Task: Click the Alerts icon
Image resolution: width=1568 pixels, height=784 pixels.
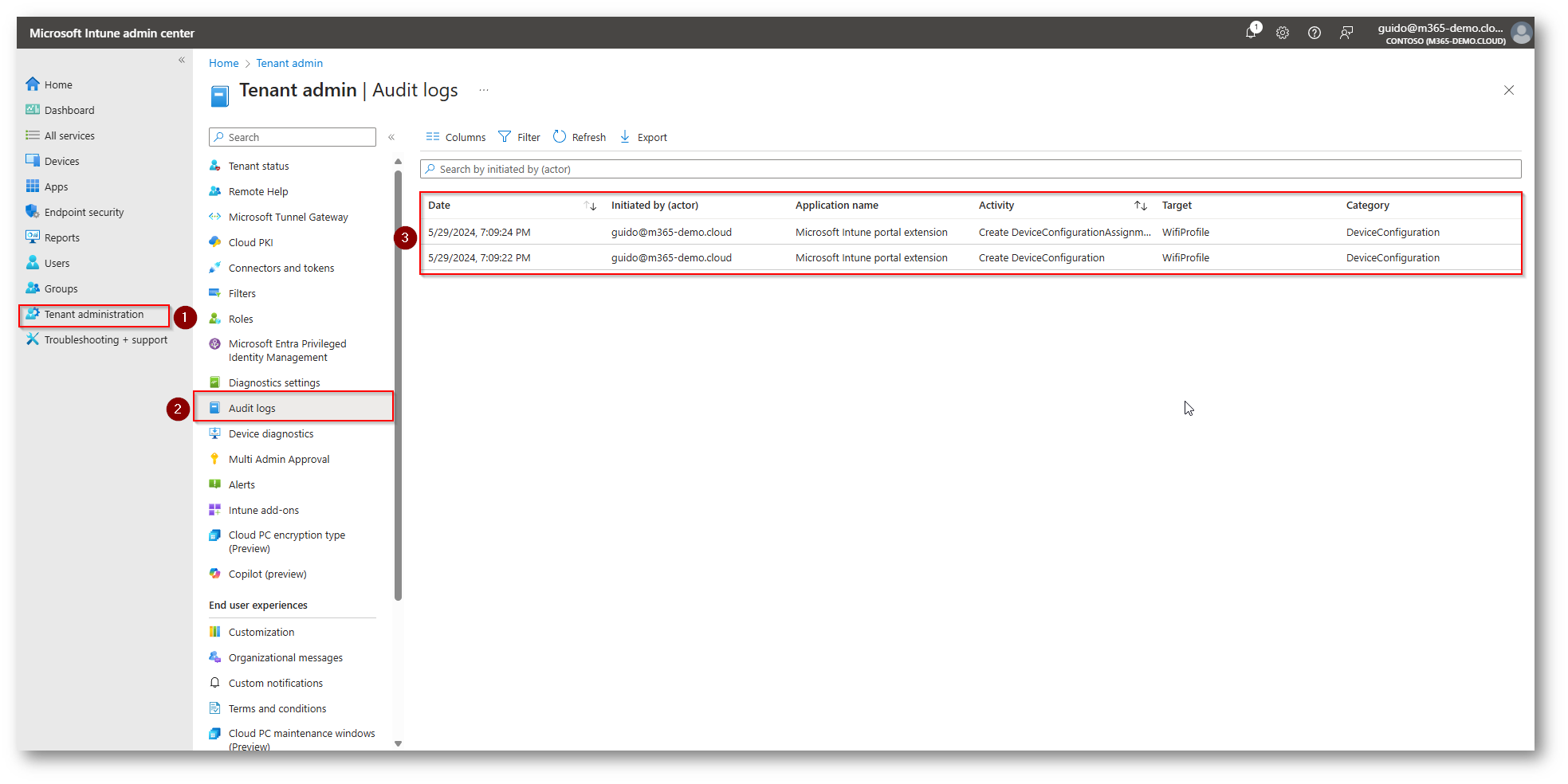Action: [x=214, y=484]
